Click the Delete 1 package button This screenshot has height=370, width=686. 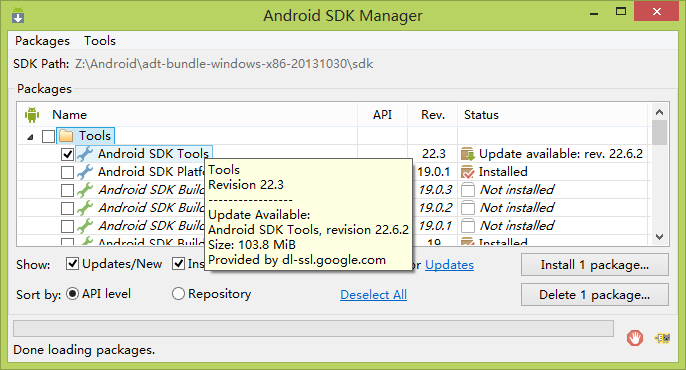tap(595, 294)
